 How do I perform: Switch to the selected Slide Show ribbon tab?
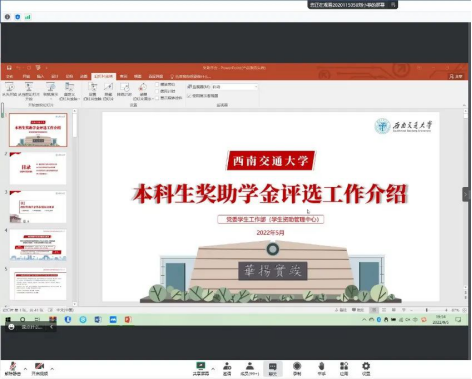[104, 76]
